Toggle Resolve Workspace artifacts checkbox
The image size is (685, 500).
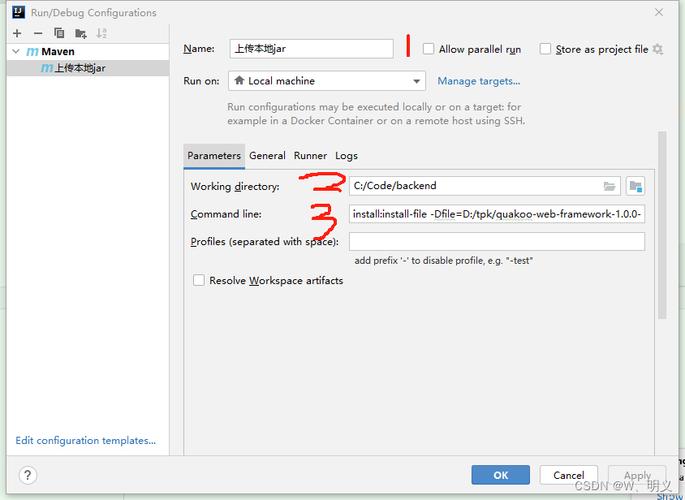pyautogui.click(x=199, y=281)
